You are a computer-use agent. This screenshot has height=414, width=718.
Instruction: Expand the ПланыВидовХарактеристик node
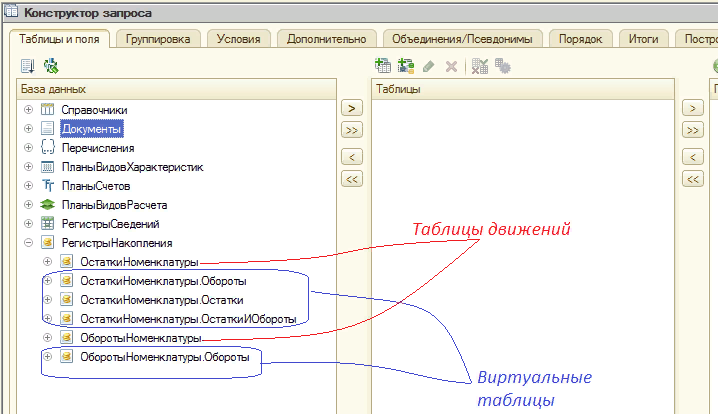pos(28,166)
